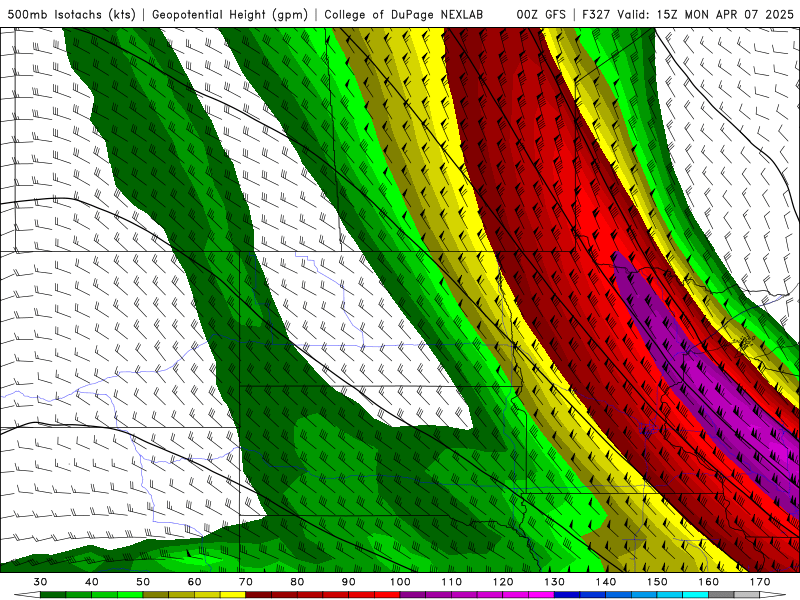Image resolution: width=800 pixels, height=600 pixels.
Task: Click the legend label '150'
Action: point(657,582)
